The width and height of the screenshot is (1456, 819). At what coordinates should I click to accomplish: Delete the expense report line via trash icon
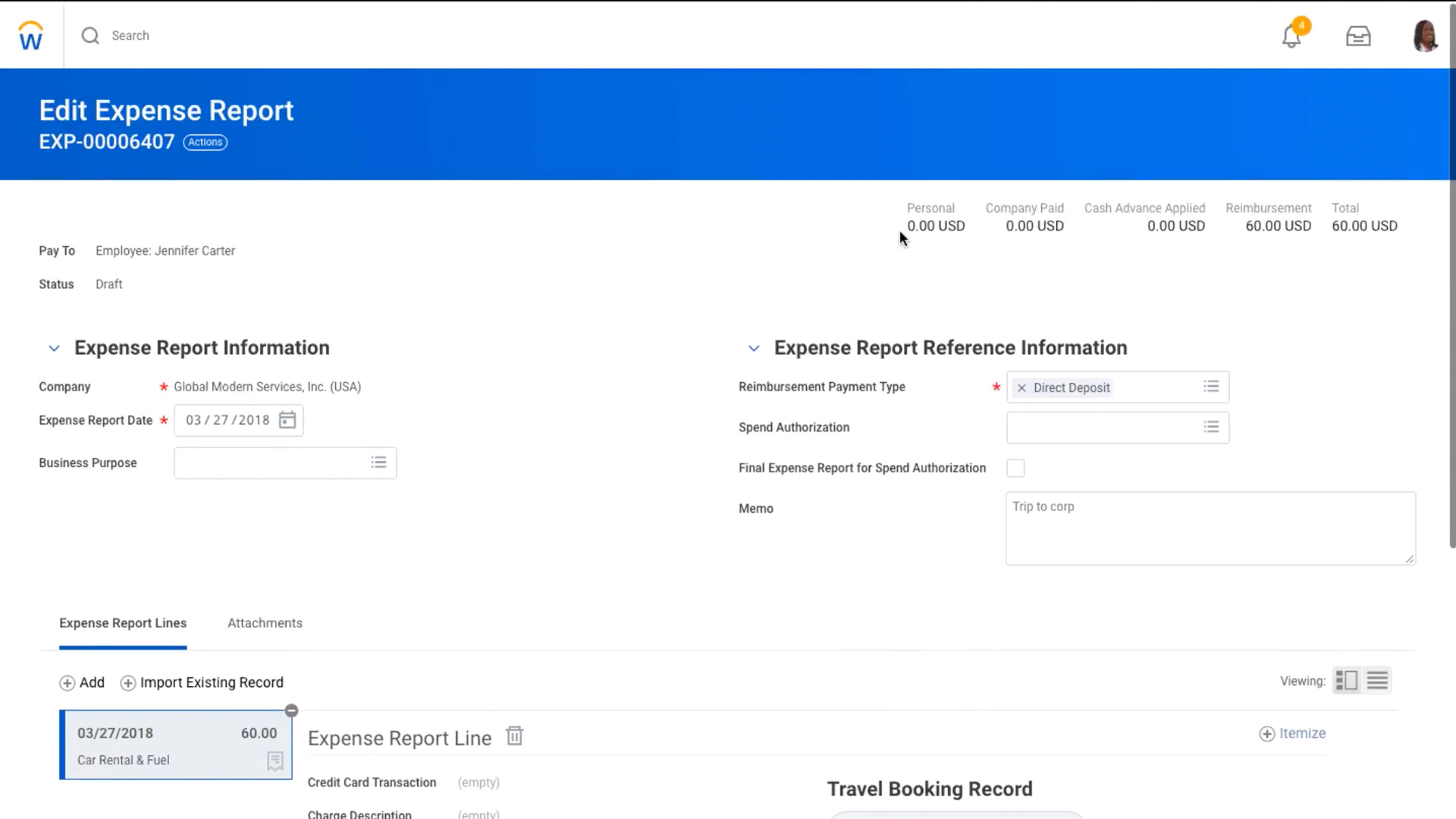pyautogui.click(x=515, y=736)
